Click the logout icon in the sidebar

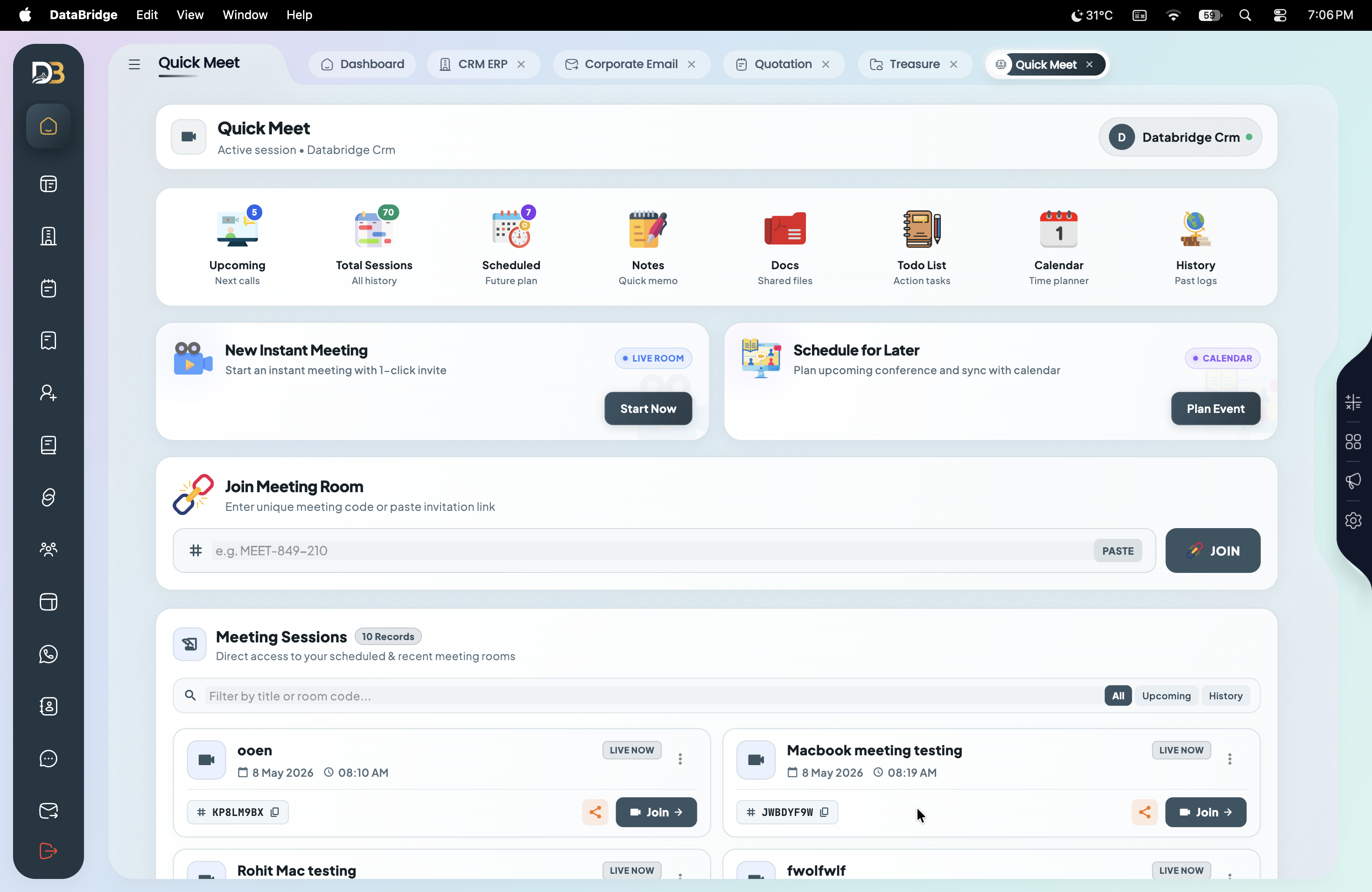pos(49,850)
